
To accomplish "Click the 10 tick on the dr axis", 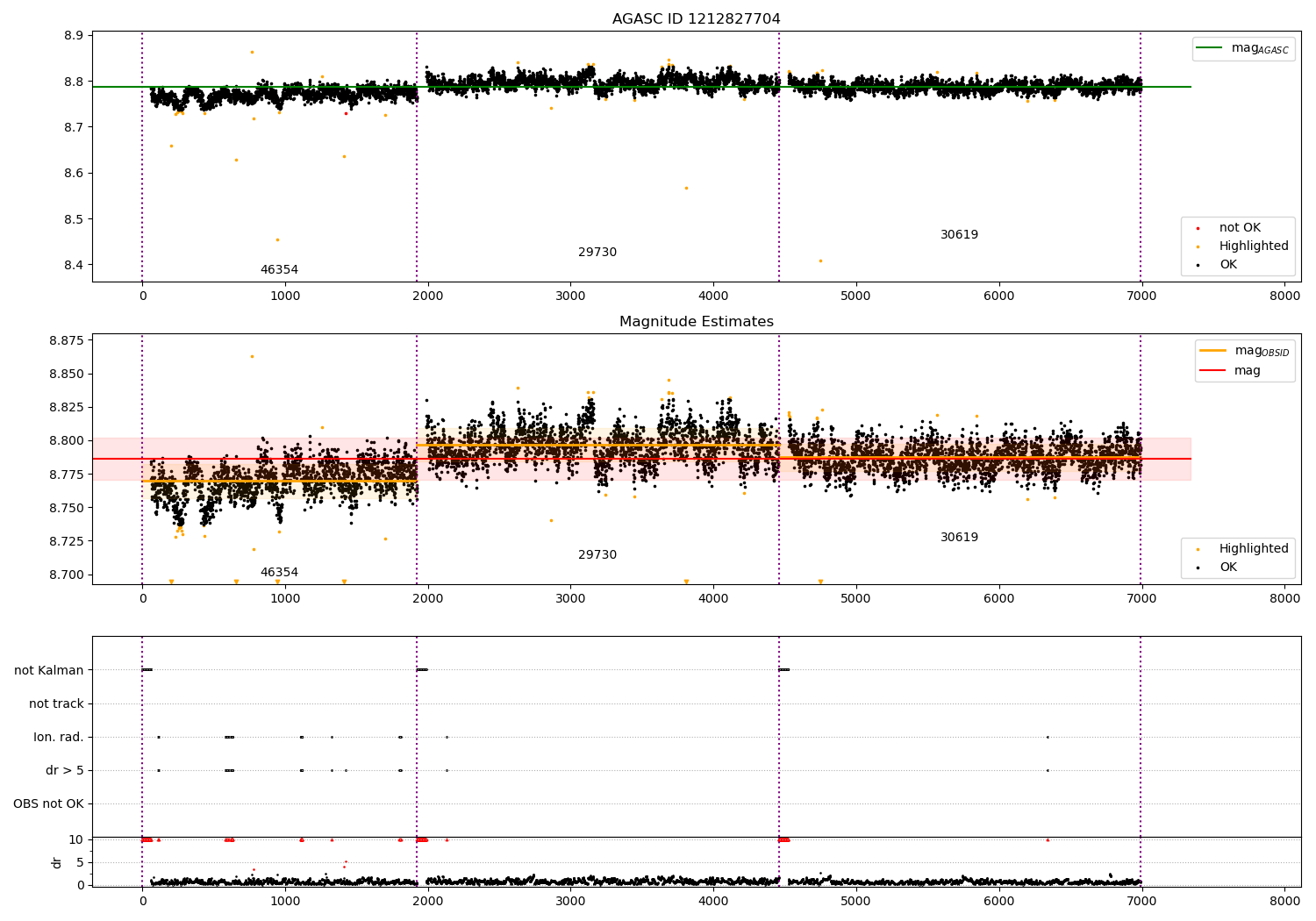I will pyautogui.click(x=76, y=839).
